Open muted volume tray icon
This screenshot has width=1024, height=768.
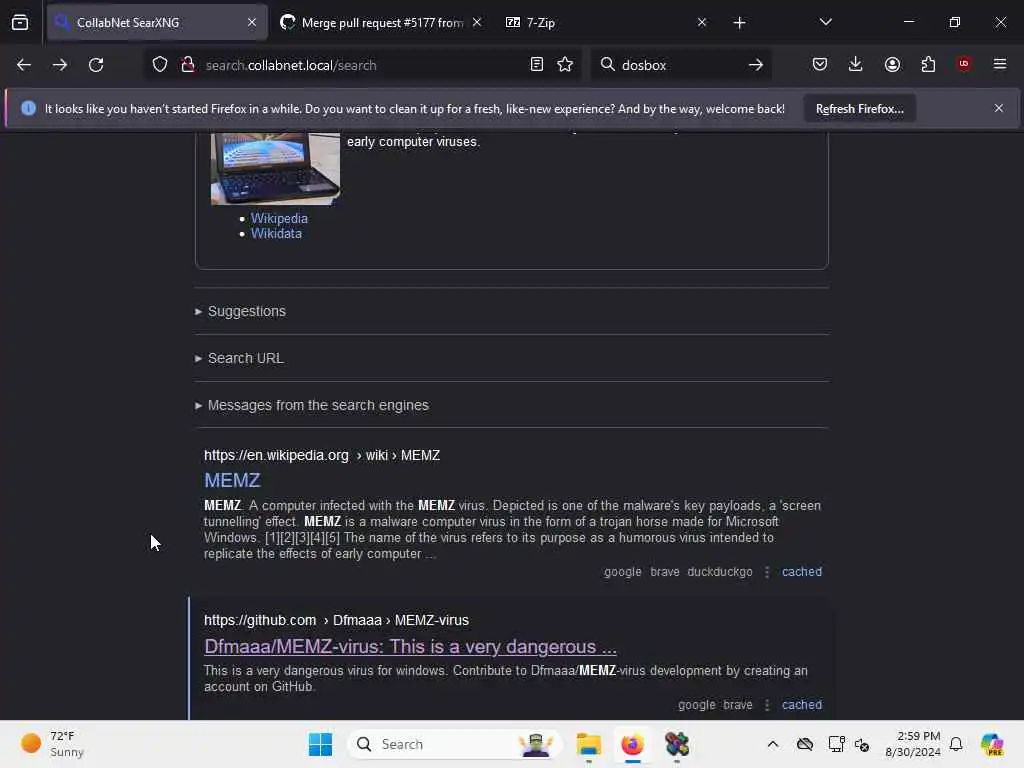click(x=862, y=744)
